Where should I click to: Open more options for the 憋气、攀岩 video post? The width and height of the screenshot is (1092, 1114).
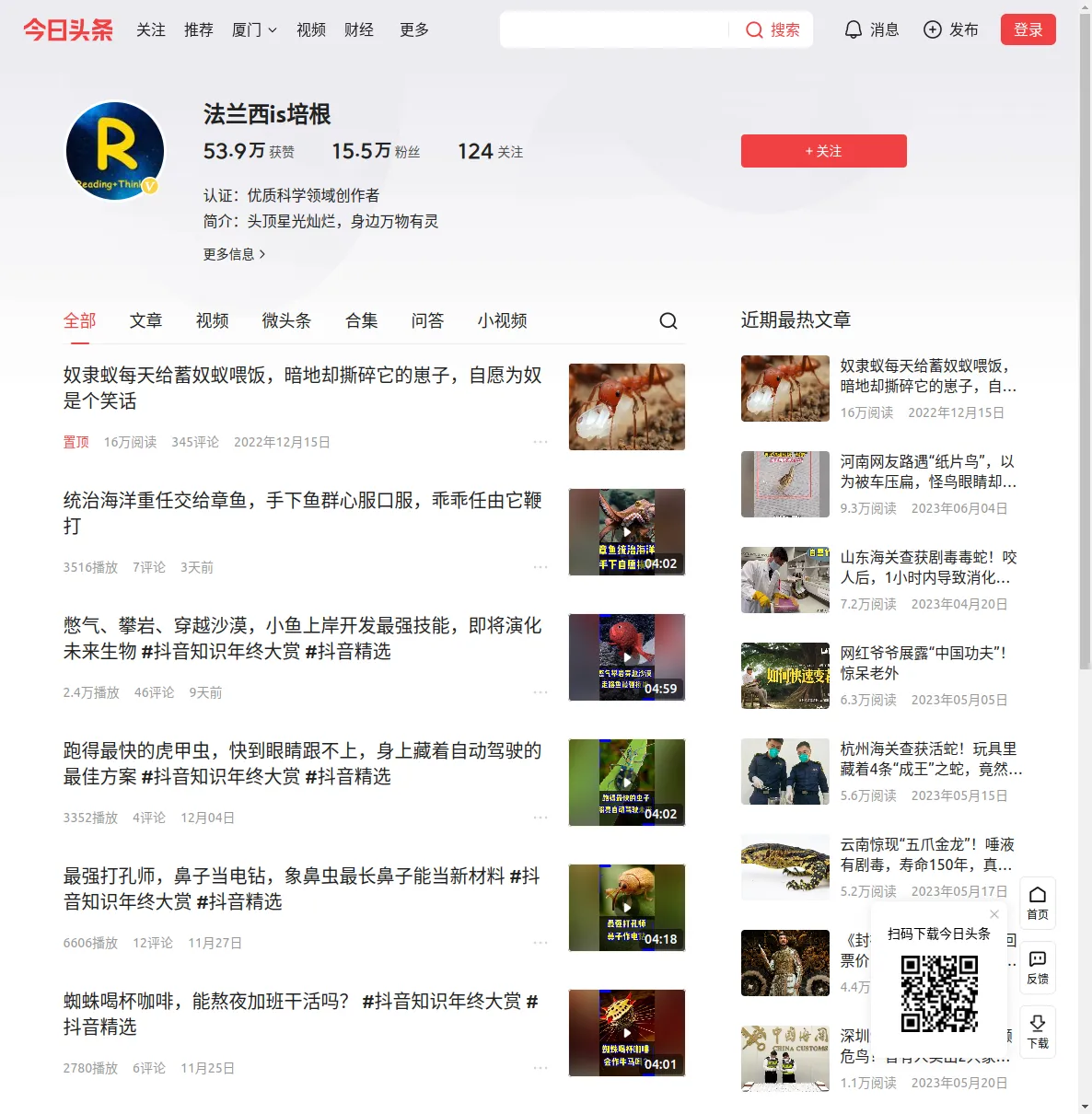coord(540,692)
